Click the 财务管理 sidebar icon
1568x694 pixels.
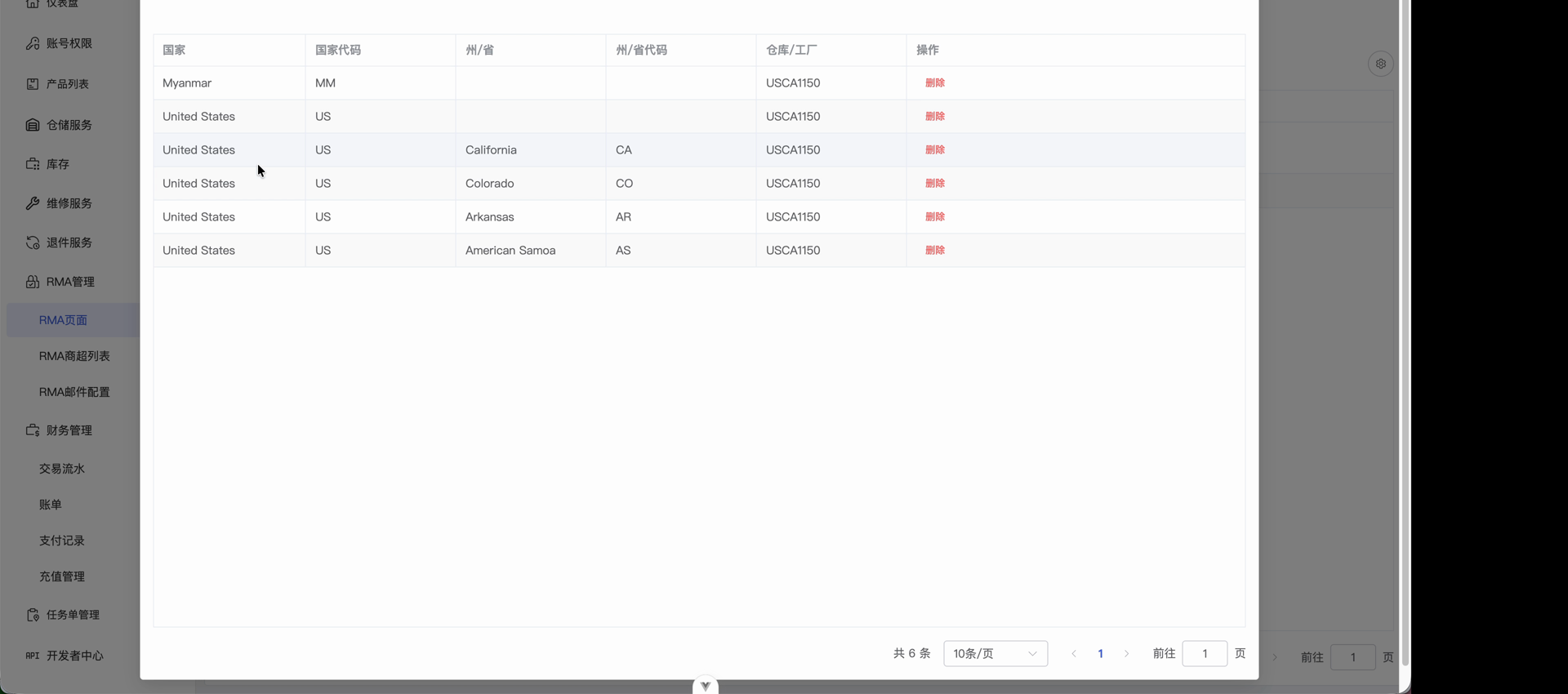click(33, 430)
